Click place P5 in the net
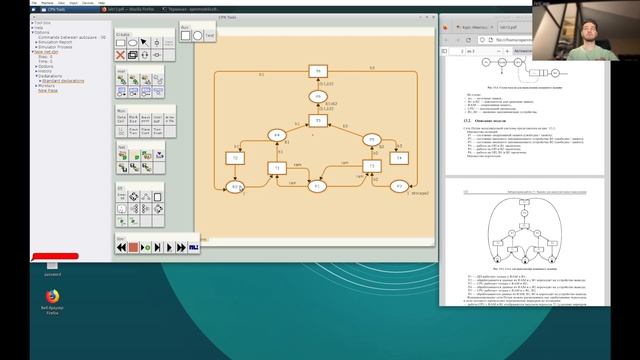The width and height of the screenshot is (640, 360). 371,140
